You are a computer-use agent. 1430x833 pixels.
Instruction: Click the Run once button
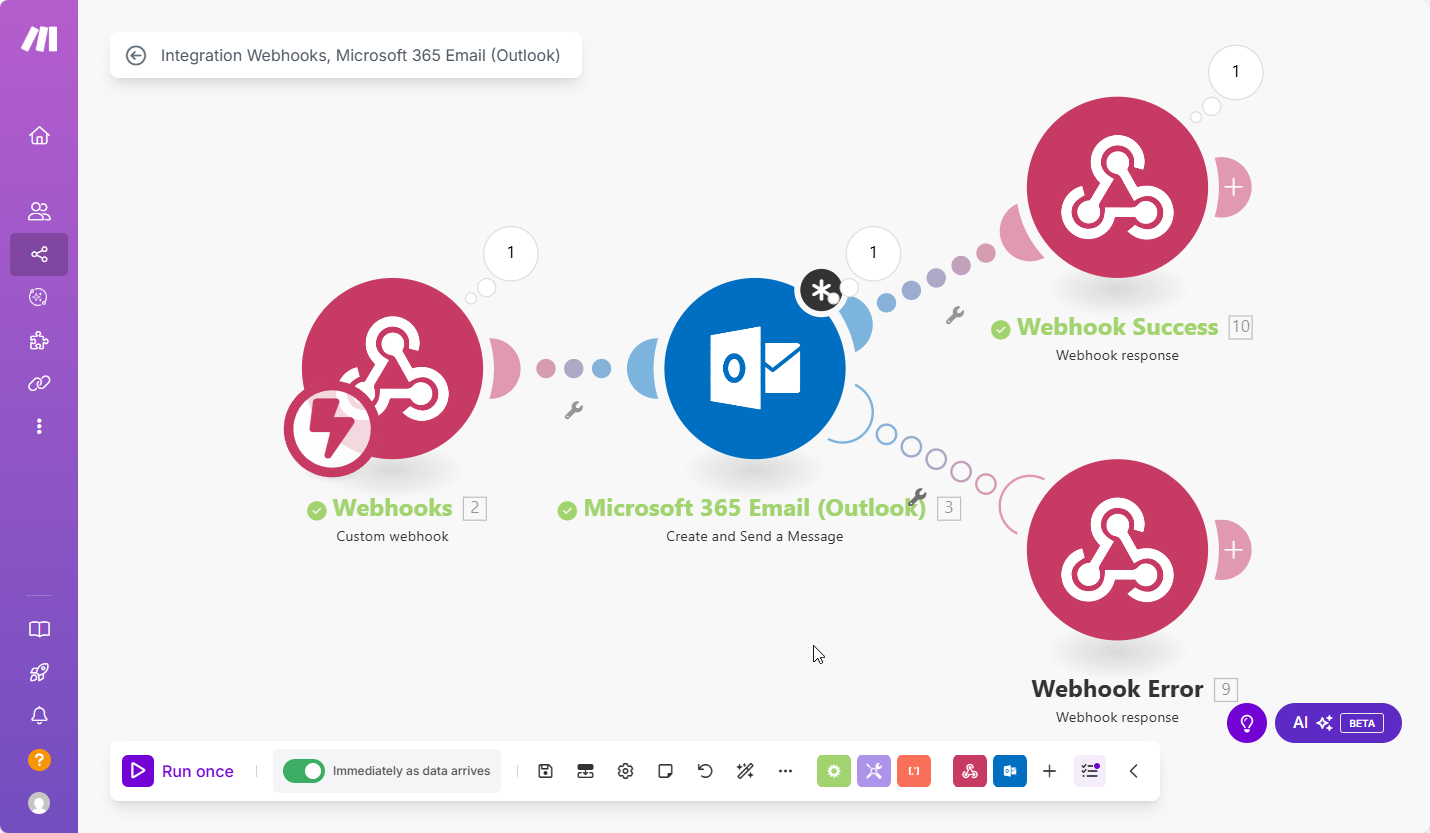tap(178, 771)
